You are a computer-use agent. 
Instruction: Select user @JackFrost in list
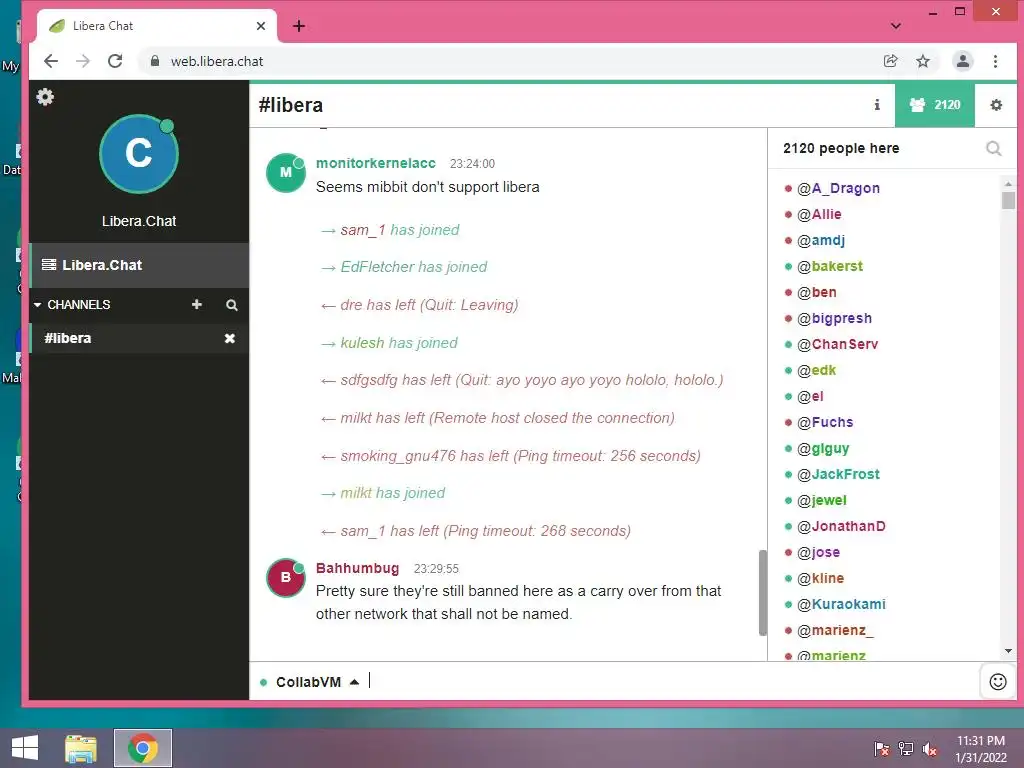point(838,474)
